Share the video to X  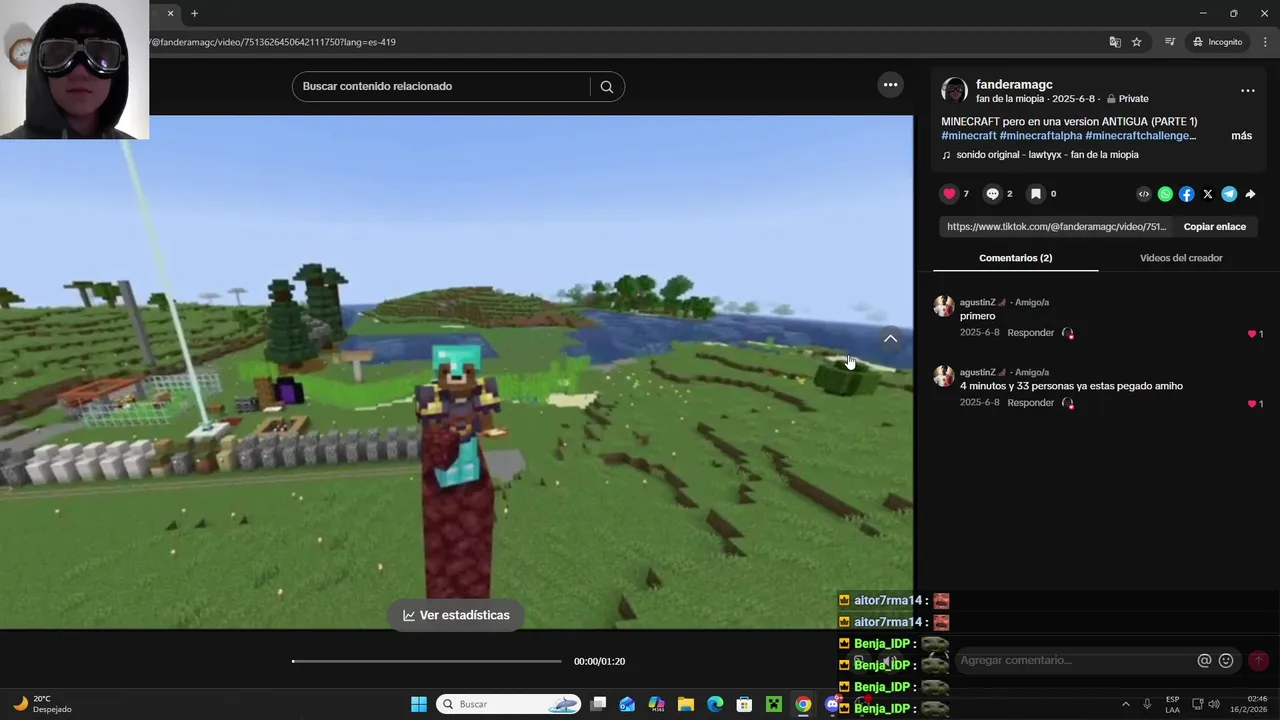[1208, 194]
